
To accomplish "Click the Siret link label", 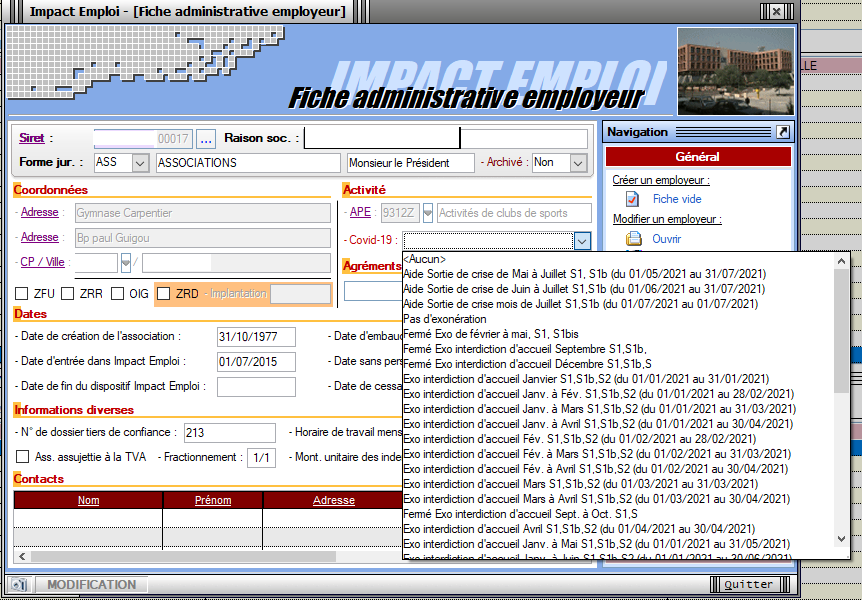I will coord(31,138).
